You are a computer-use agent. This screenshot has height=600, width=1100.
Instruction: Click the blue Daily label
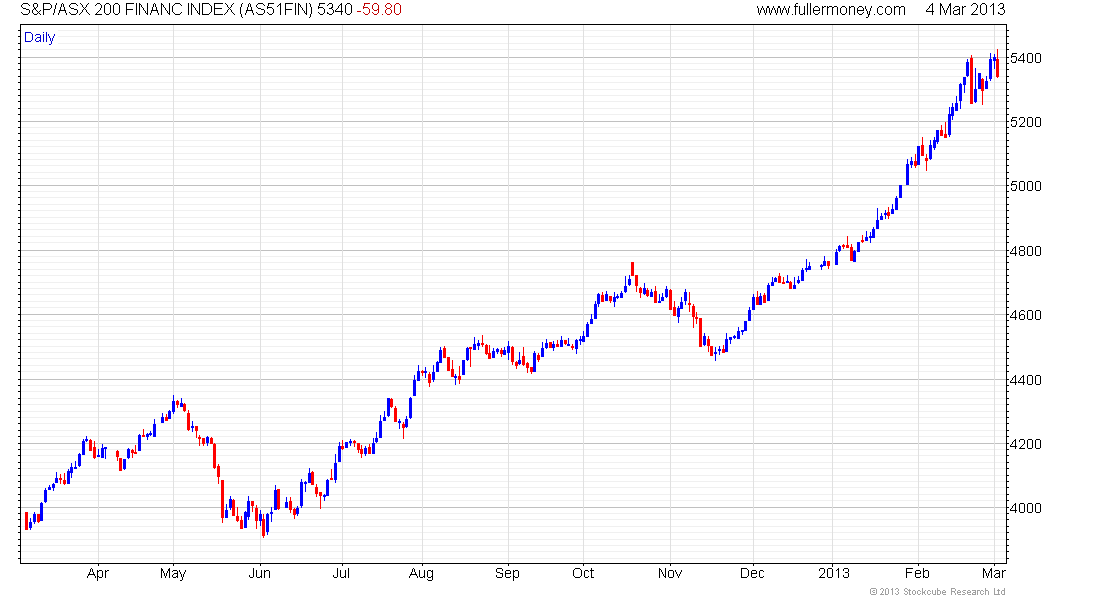pyautogui.click(x=39, y=38)
